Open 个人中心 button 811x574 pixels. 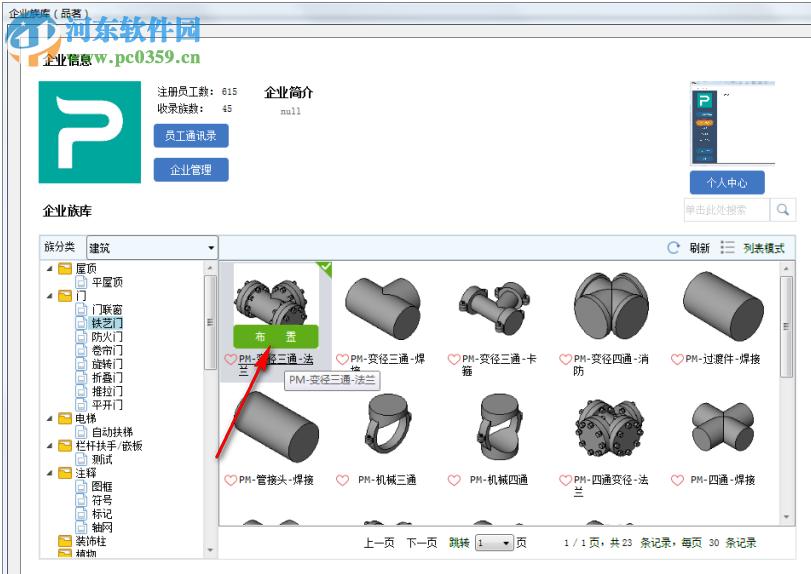727,183
